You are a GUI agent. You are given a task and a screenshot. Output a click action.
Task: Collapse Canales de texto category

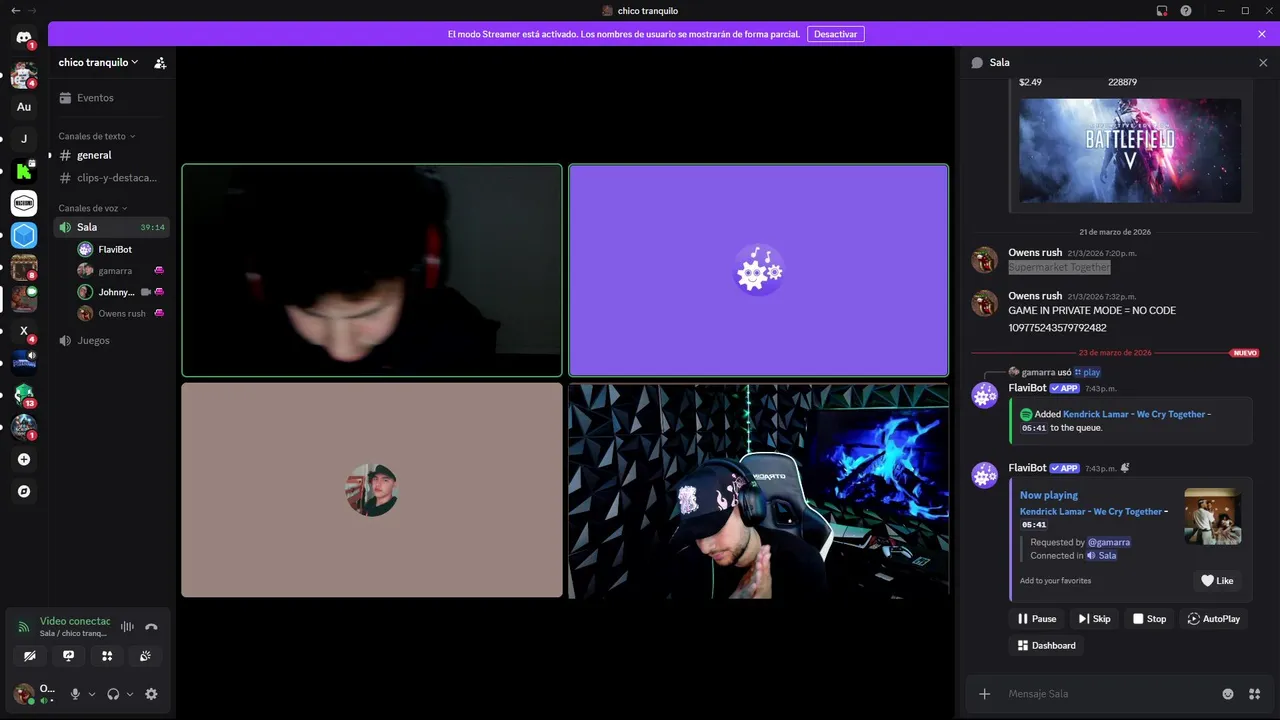tap(96, 136)
